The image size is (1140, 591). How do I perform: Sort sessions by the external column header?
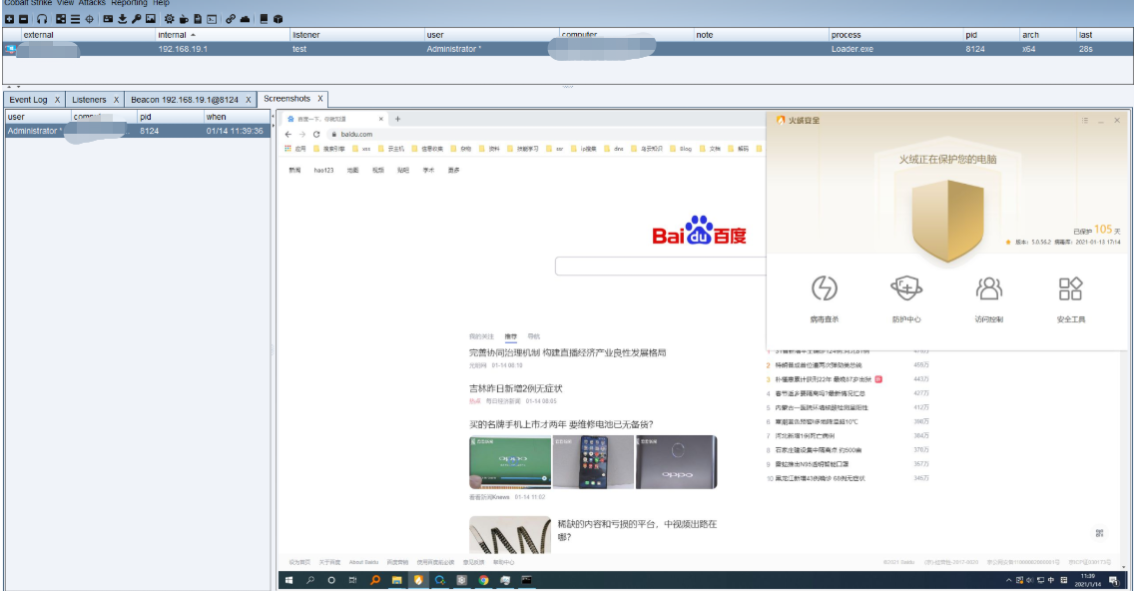87,35
